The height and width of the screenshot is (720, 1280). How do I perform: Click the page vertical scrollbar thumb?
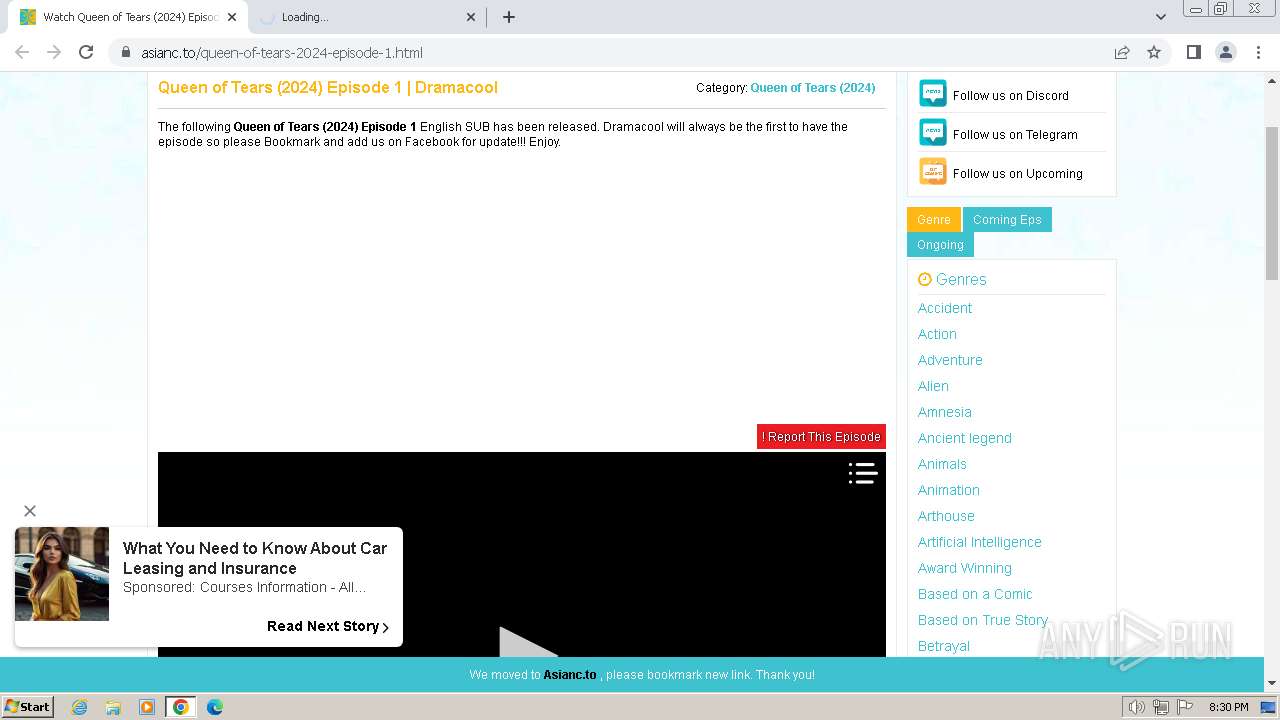pyautogui.click(x=1271, y=204)
